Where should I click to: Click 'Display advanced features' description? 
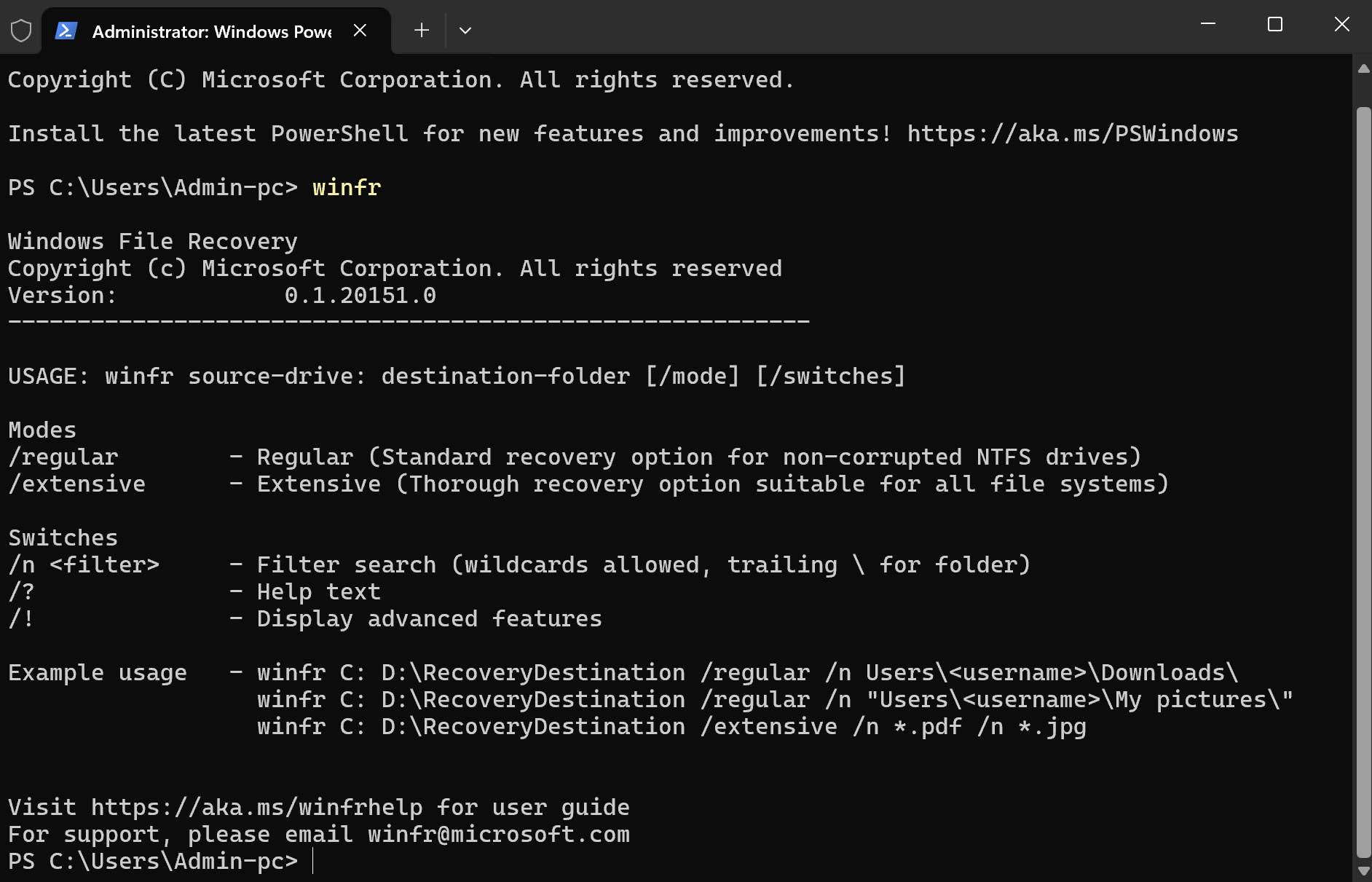click(430, 619)
